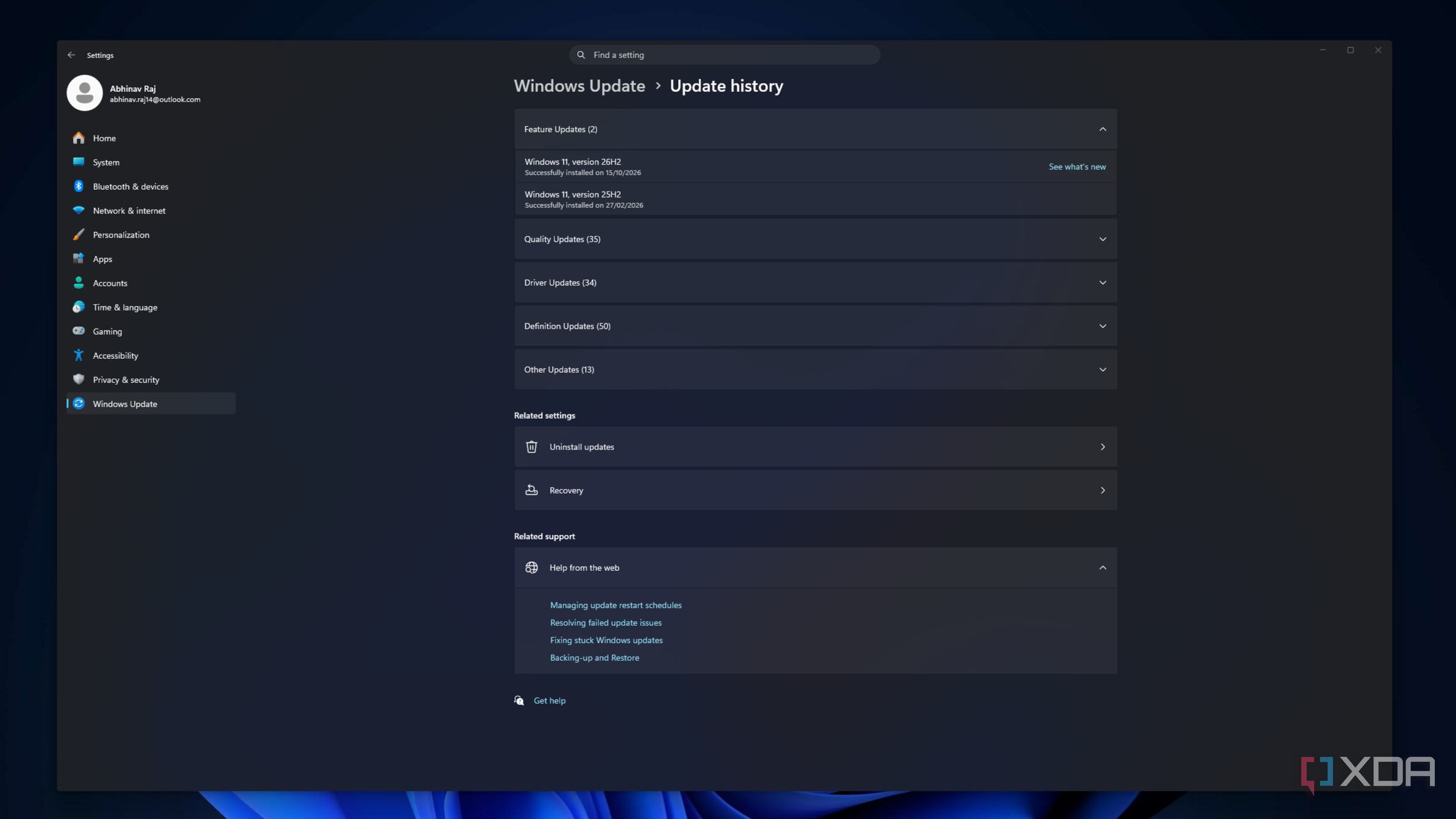
Task: Open Resolving failed update issues link
Action: click(605, 623)
